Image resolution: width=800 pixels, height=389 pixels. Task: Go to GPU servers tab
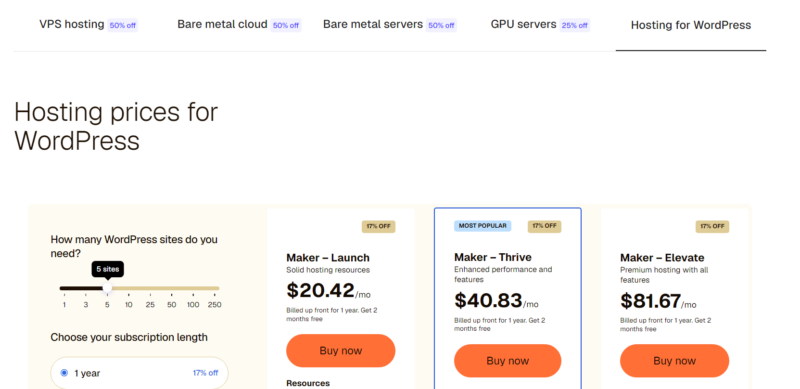(523, 25)
